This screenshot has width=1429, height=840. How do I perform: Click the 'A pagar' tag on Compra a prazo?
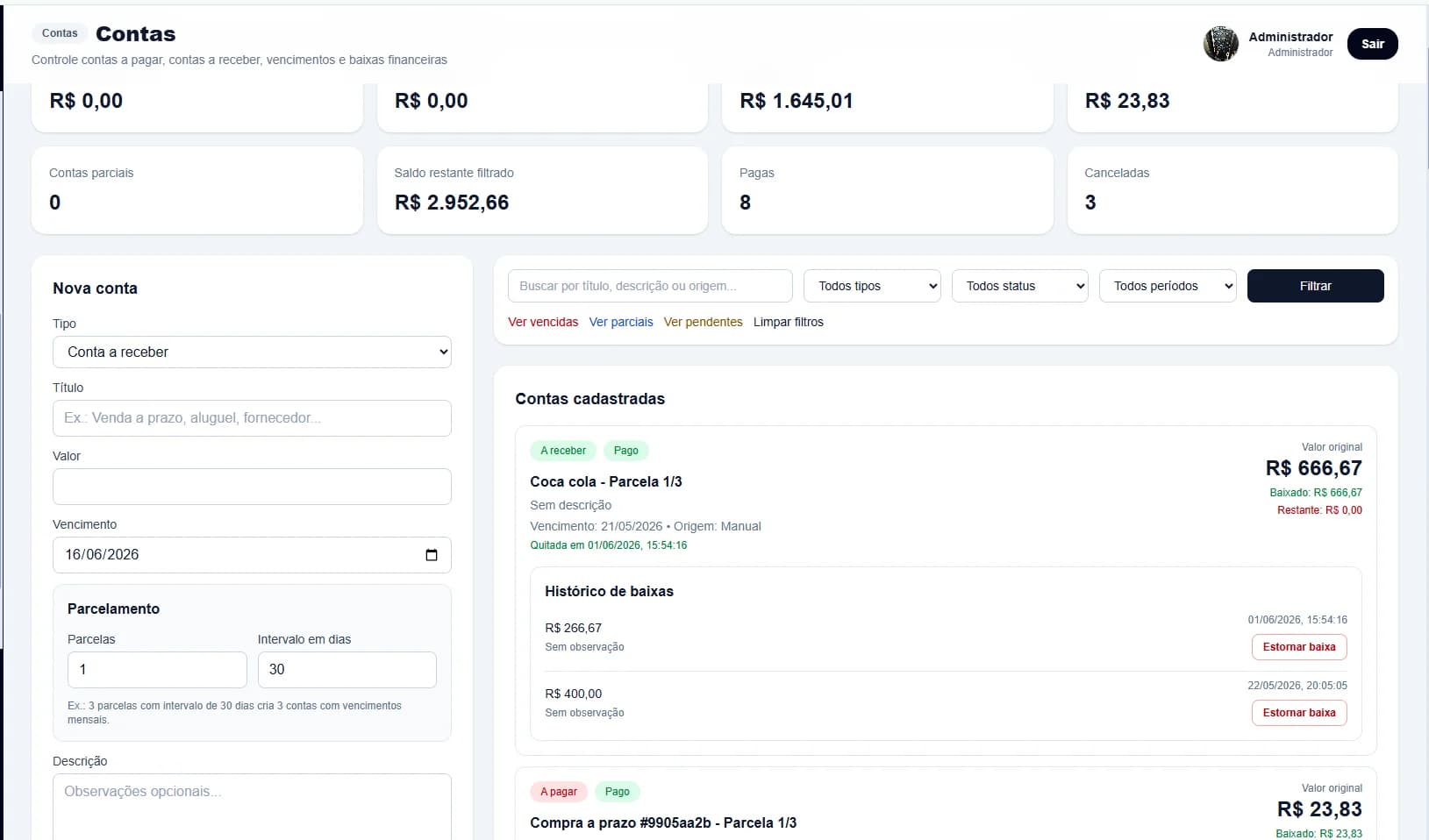(x=559, y=792)
